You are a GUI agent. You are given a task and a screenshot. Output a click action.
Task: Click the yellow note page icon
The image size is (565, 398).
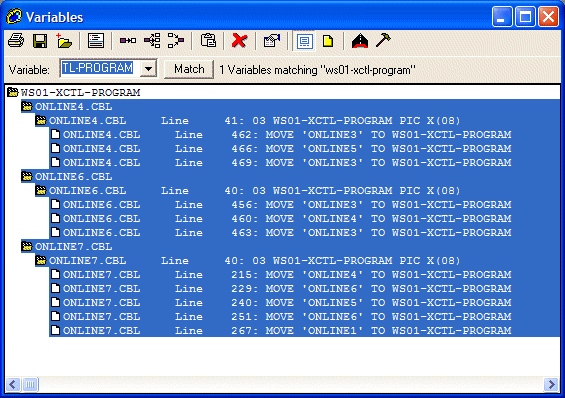pos(328,41)
